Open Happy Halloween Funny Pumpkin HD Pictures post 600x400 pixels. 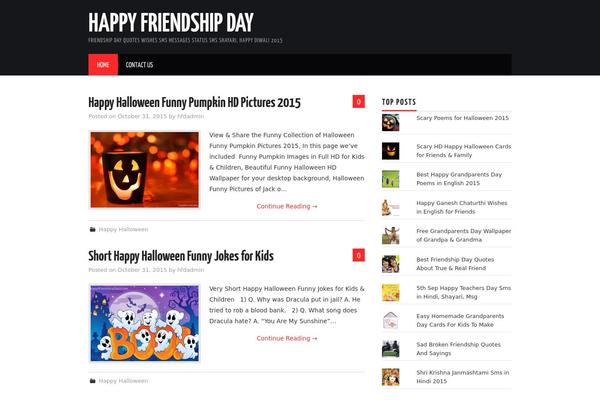(x=194, y=103)
